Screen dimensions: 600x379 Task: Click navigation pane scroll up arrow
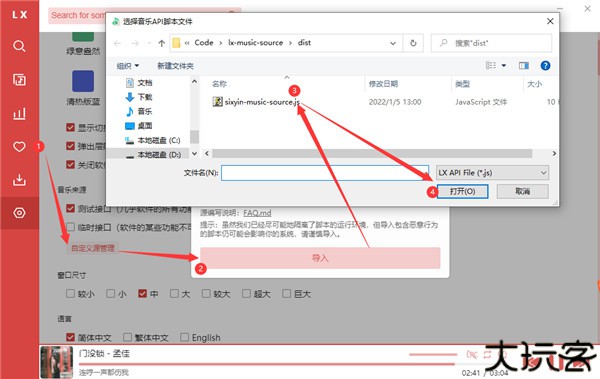pyautogui.click(x=194, y=81)
